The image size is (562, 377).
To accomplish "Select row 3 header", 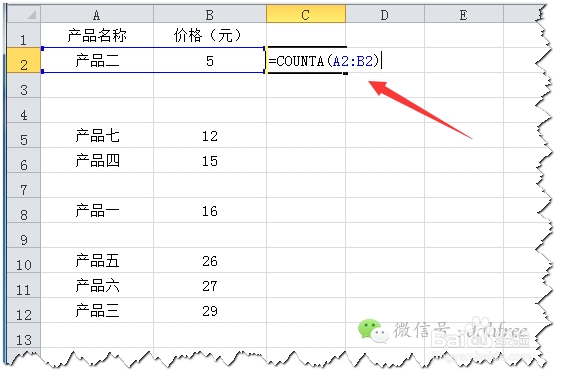I will (x=24, y=85).
